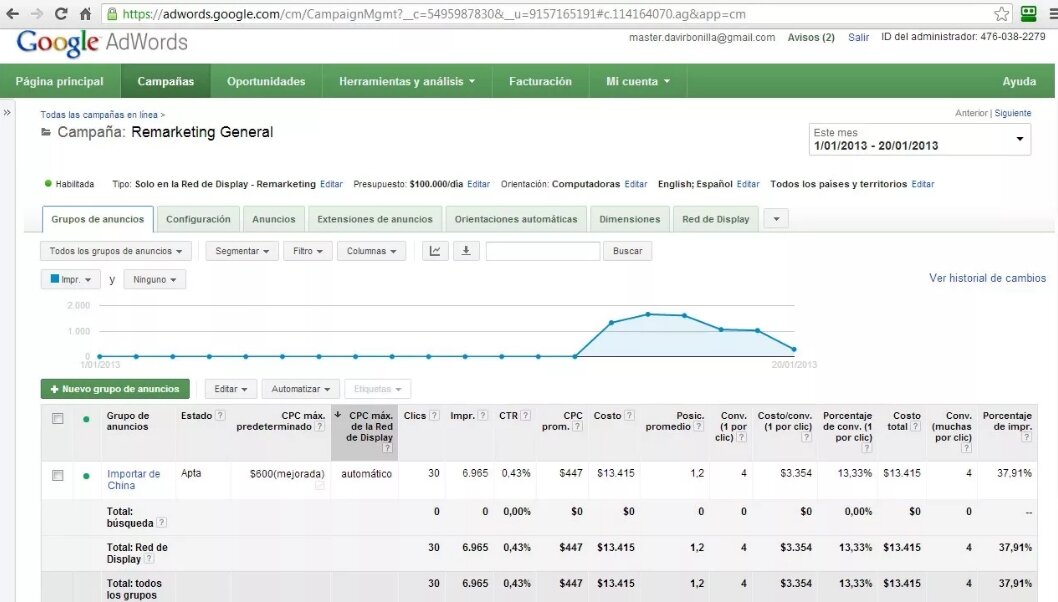Open the Filtro dropdown

tap(308, 251)
